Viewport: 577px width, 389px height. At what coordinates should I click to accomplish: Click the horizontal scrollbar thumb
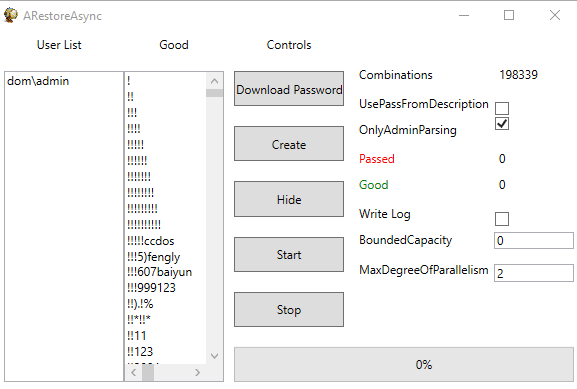point(148,372)
